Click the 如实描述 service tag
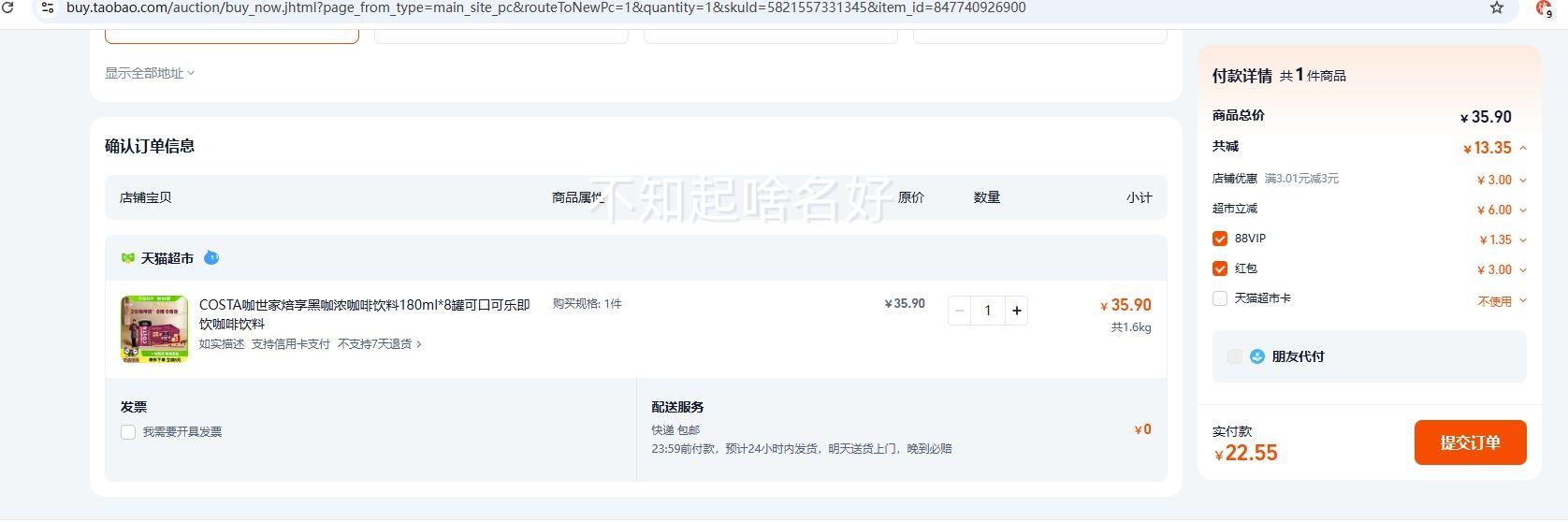The width and height of the screenshot is (1568, 522). (x=222, y=344)
